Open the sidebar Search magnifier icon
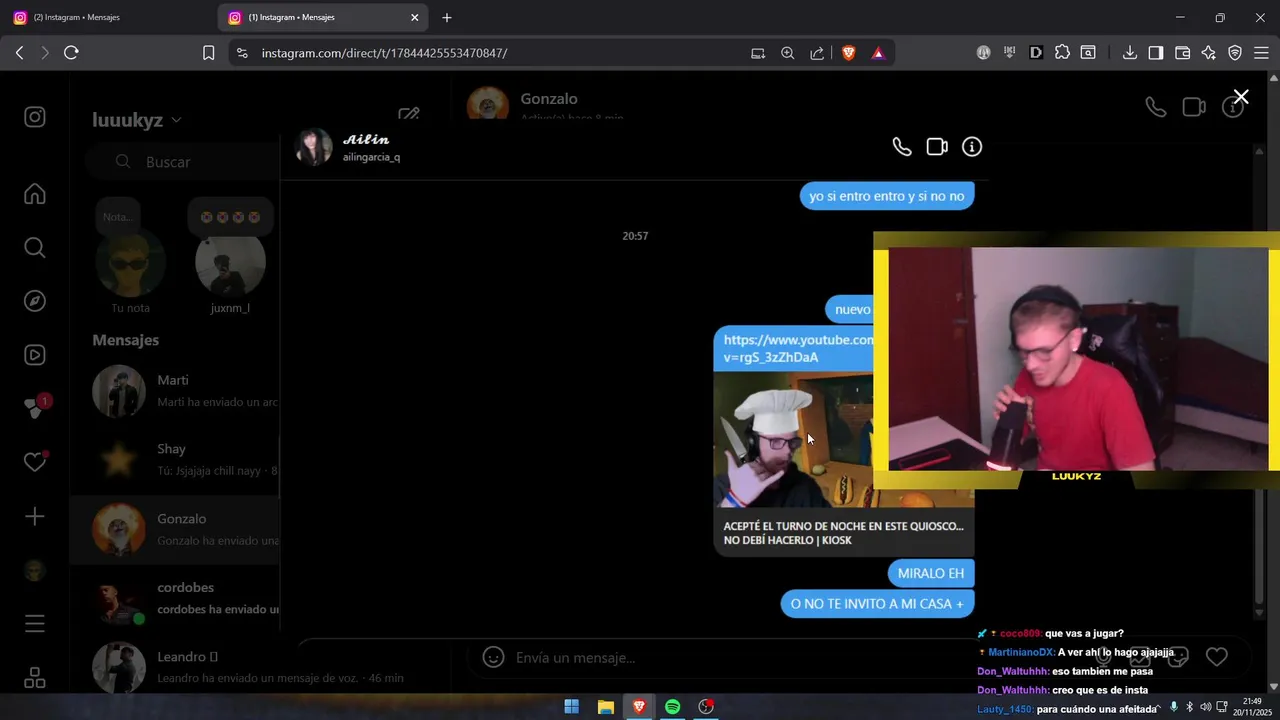Image resolution: width=1280 pixels, height=720 pixels. pyautogui.click(x=35, y=247)
